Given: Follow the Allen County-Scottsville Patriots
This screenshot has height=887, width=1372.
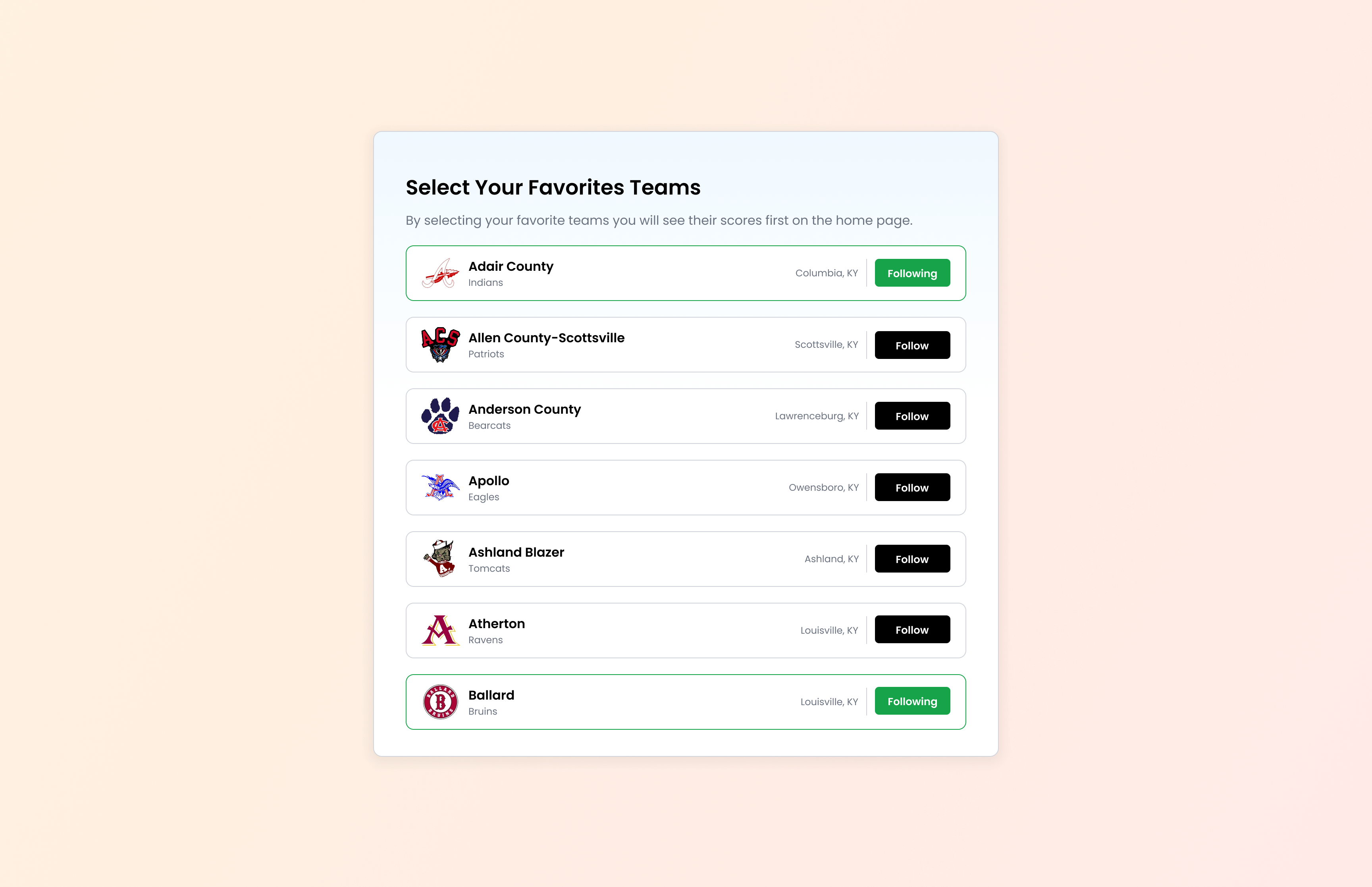Looking at the screenshot, I should (x=912, y=344).
